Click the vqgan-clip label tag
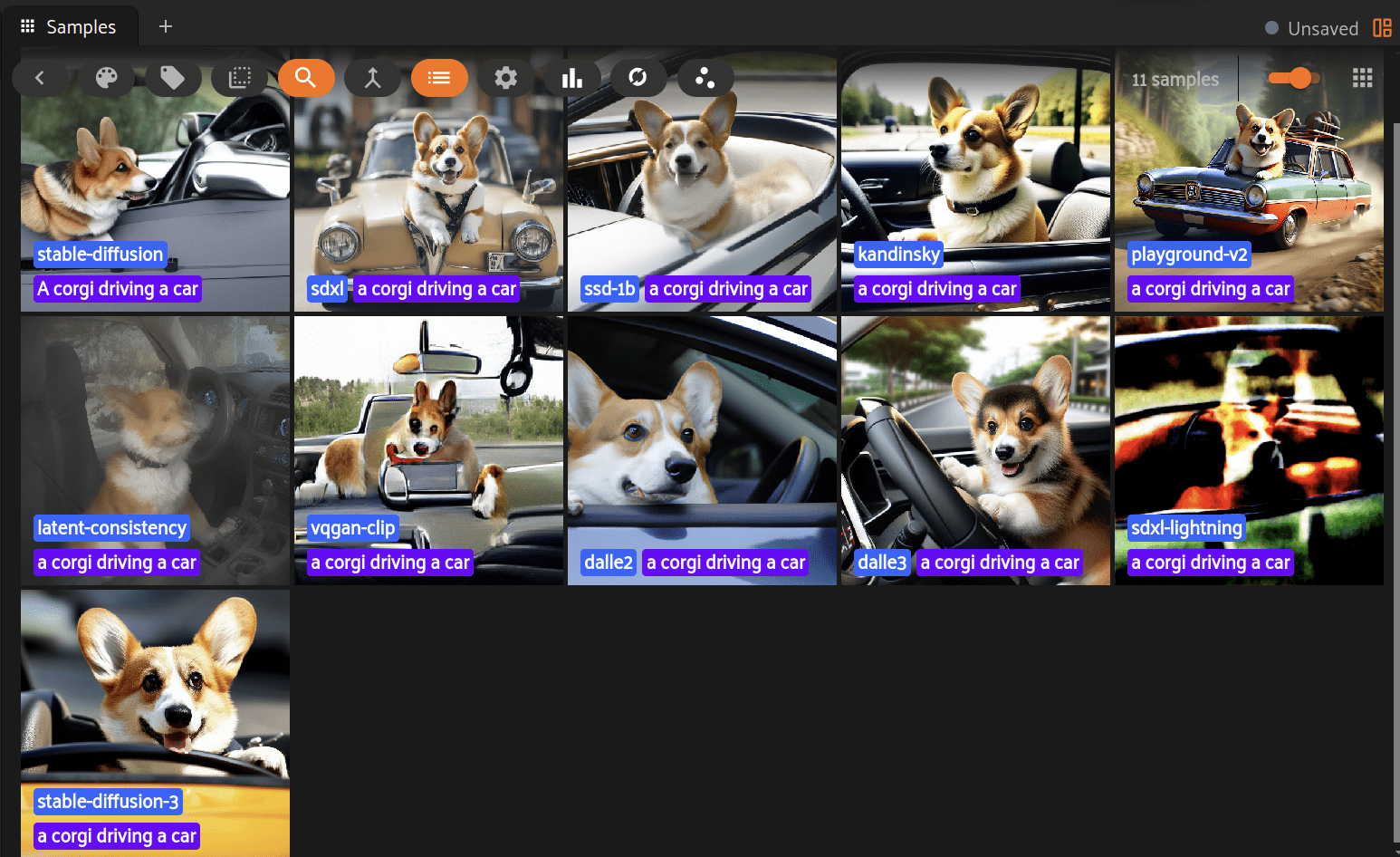Screen dimensions: 1400x857 [x=353, y=528]
